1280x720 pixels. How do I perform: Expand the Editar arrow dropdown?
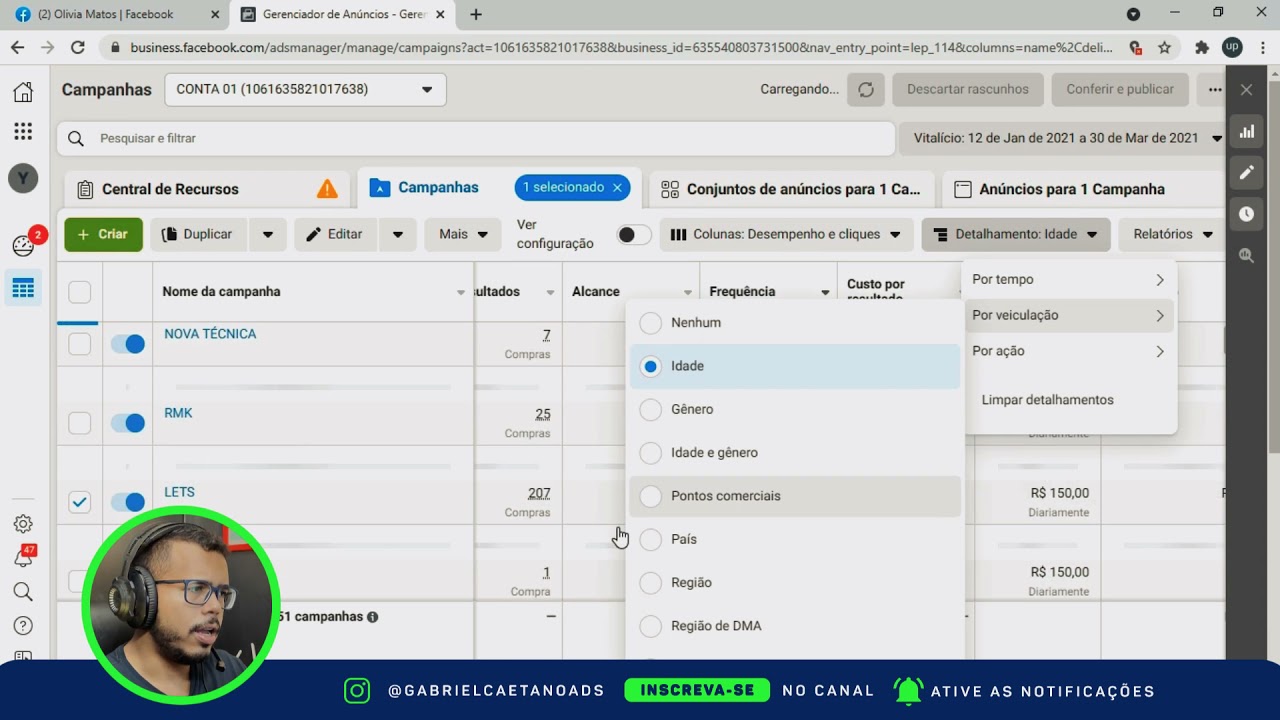coord(398,234)
